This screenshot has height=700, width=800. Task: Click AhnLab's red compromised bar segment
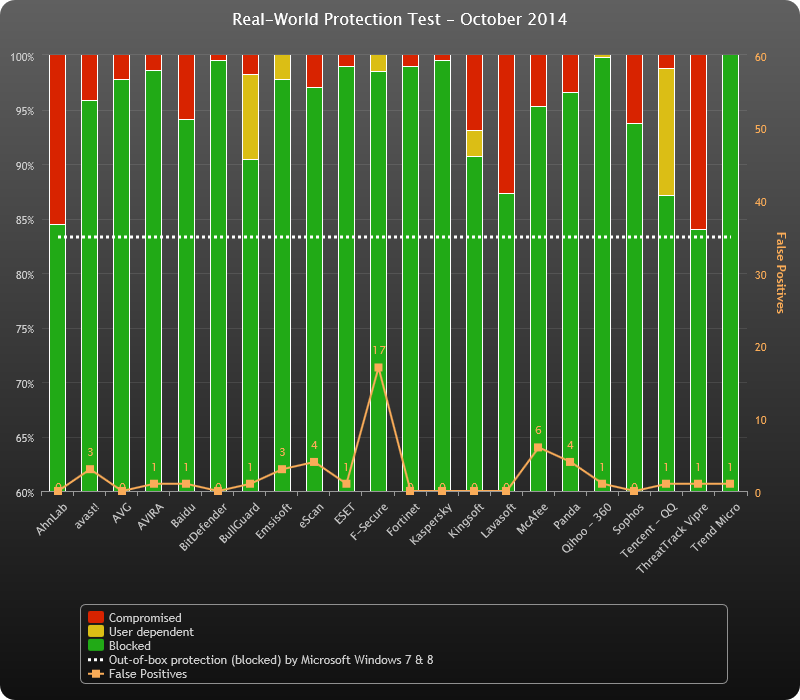point(58,139)
